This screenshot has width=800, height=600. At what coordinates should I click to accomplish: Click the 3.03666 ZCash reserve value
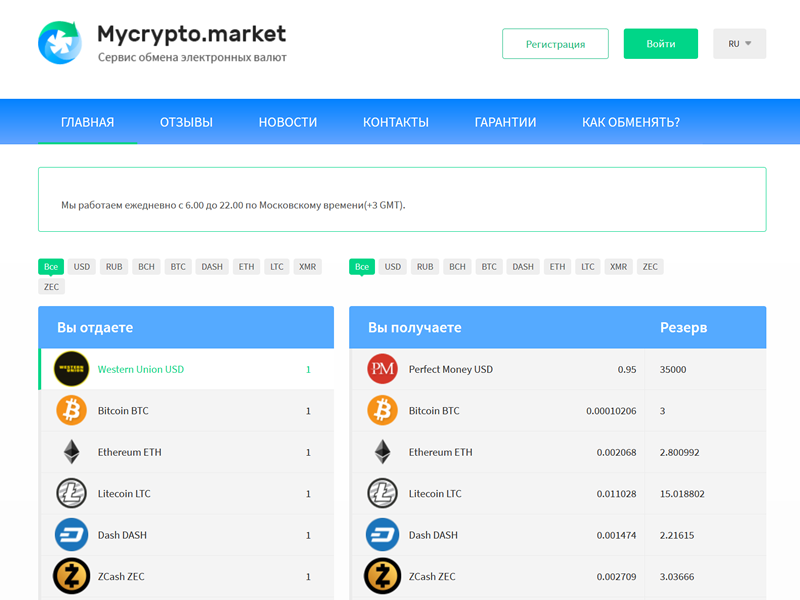pyautogui.click(x=677, y=577)
